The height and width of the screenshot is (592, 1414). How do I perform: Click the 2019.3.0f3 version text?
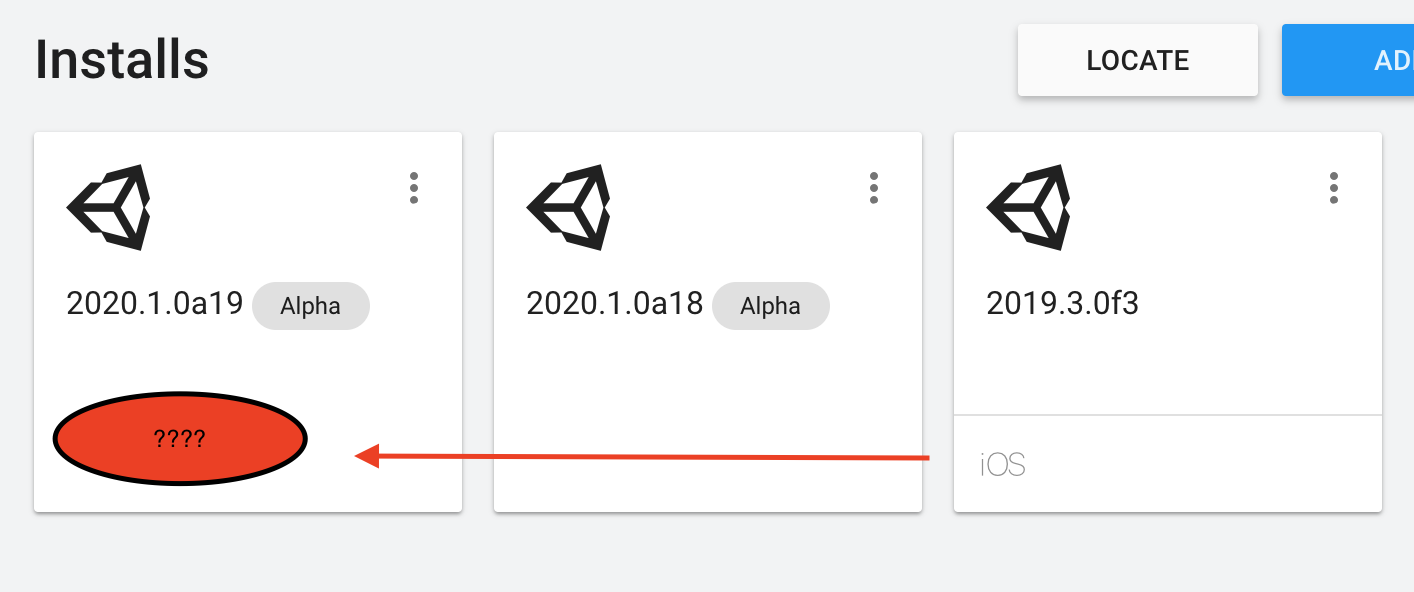[1062, 303]
